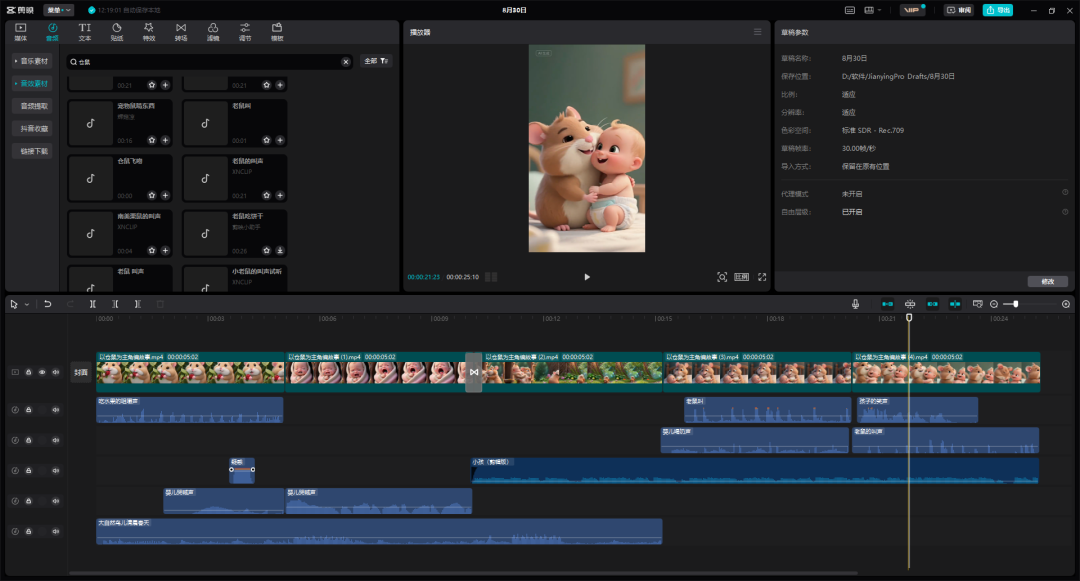Open the 文本 text tab
Screen dimensions: 1080x581
(85, 32)
